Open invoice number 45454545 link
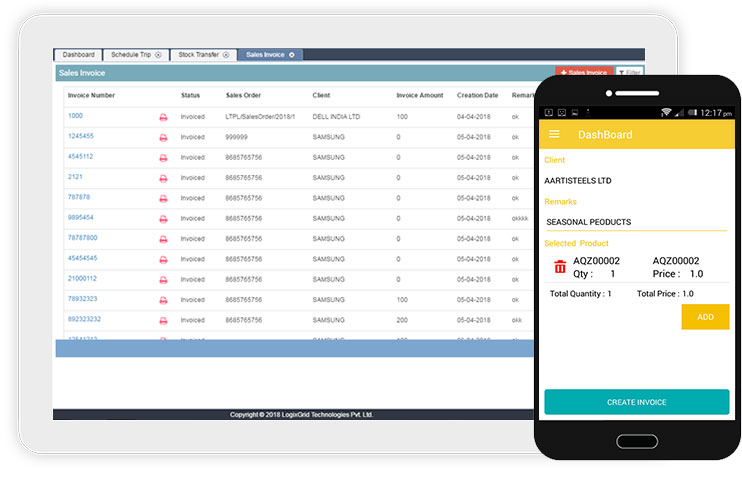The width and height of the screenshot is (742, 478). 82,258
